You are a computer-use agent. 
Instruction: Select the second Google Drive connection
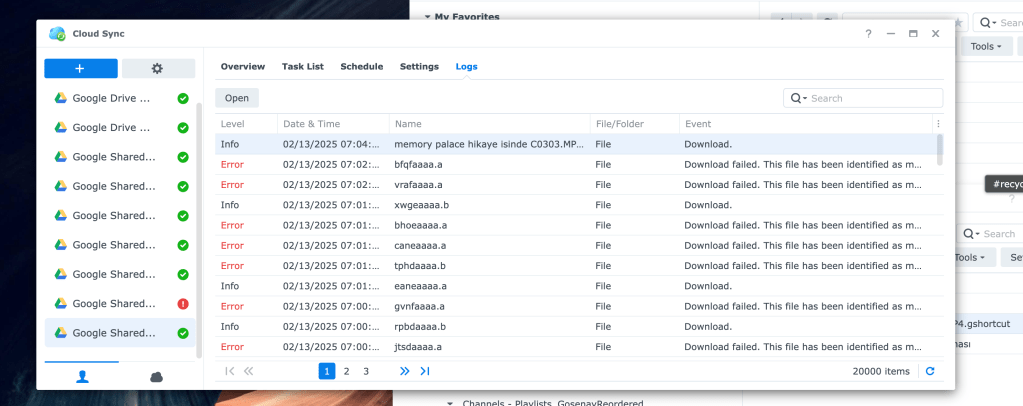(120, 128)
